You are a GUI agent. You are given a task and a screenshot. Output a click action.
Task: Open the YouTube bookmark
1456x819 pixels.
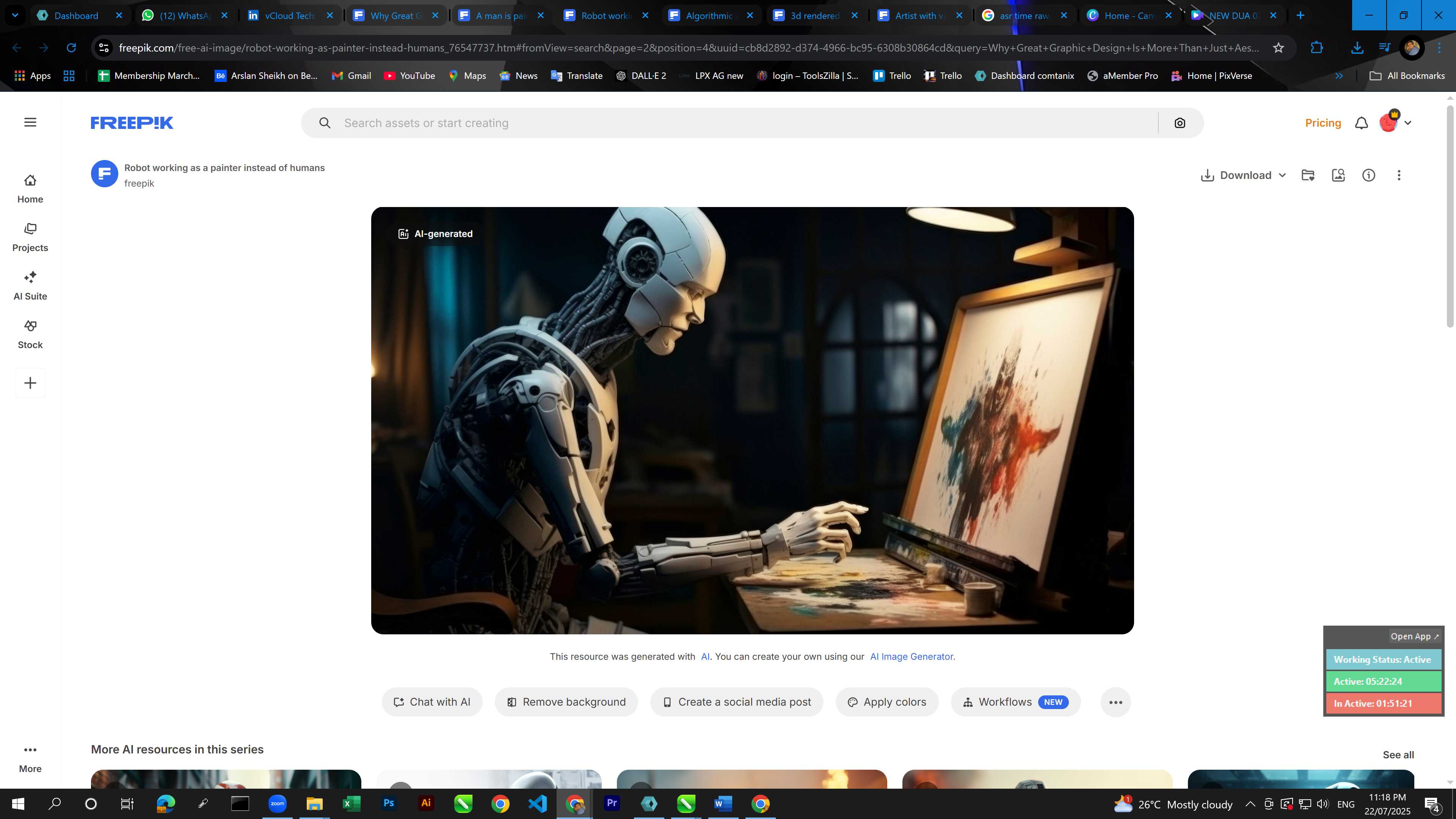pyautogui.click(x=409, y=76)
